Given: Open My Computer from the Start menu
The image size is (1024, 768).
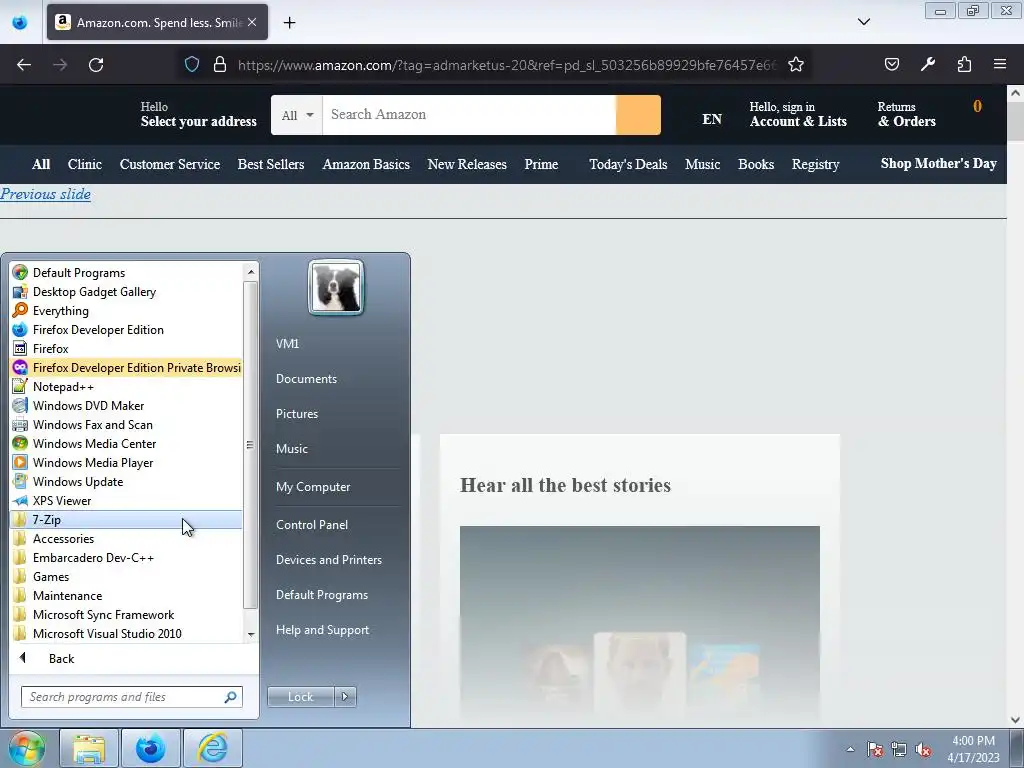Looking at the screenshot, I should tap(313, 487).
